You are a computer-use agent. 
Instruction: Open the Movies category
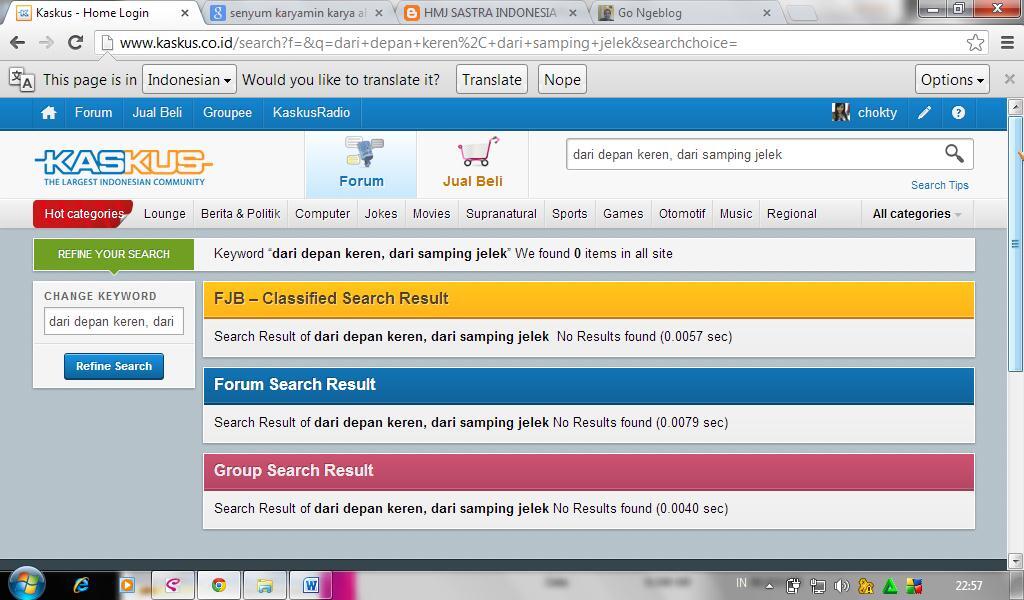[431, 213]
